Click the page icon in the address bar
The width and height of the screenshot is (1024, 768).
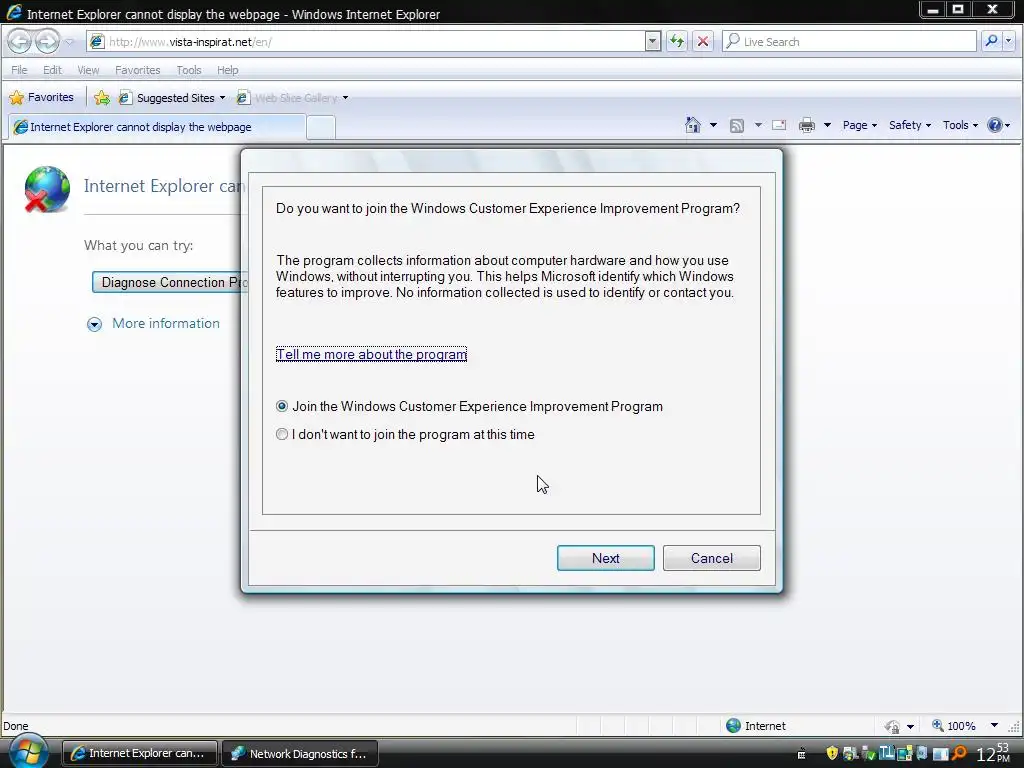tap(97, 42)
